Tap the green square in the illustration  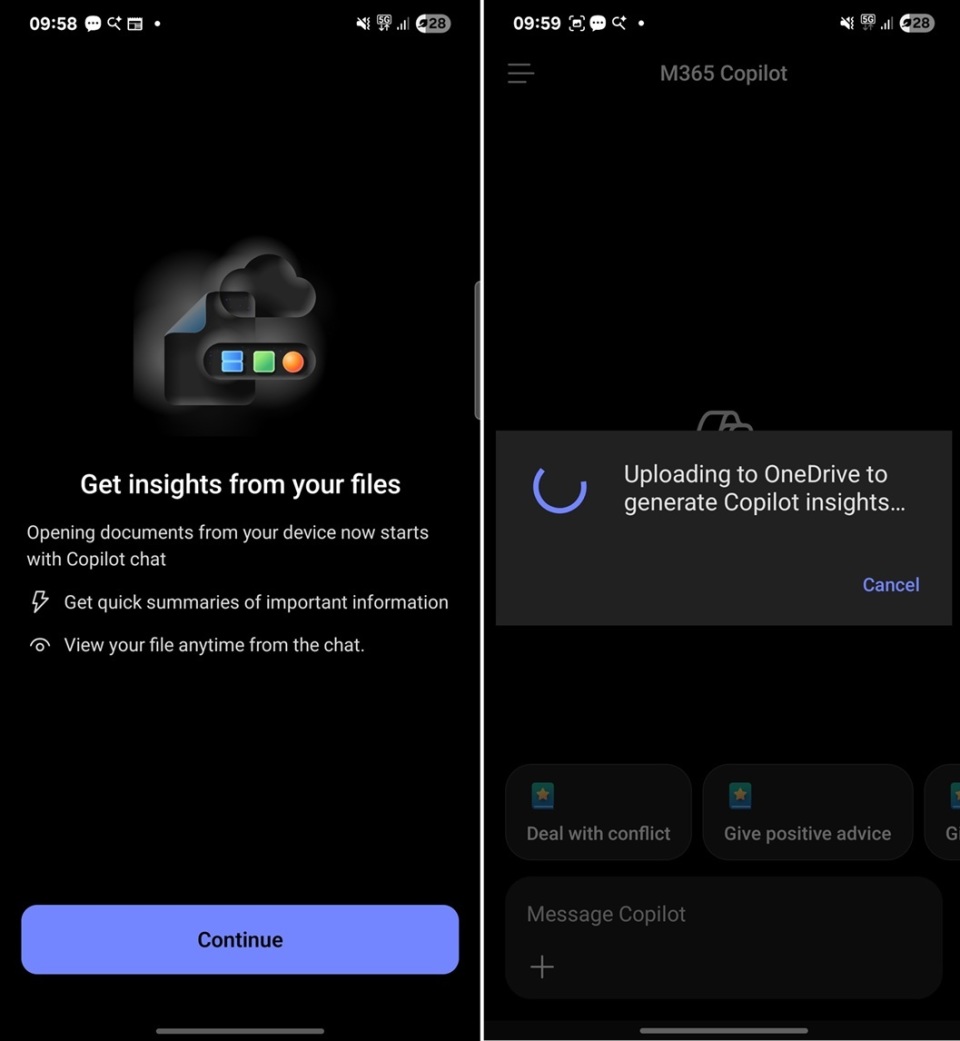(x=264, y=362)
